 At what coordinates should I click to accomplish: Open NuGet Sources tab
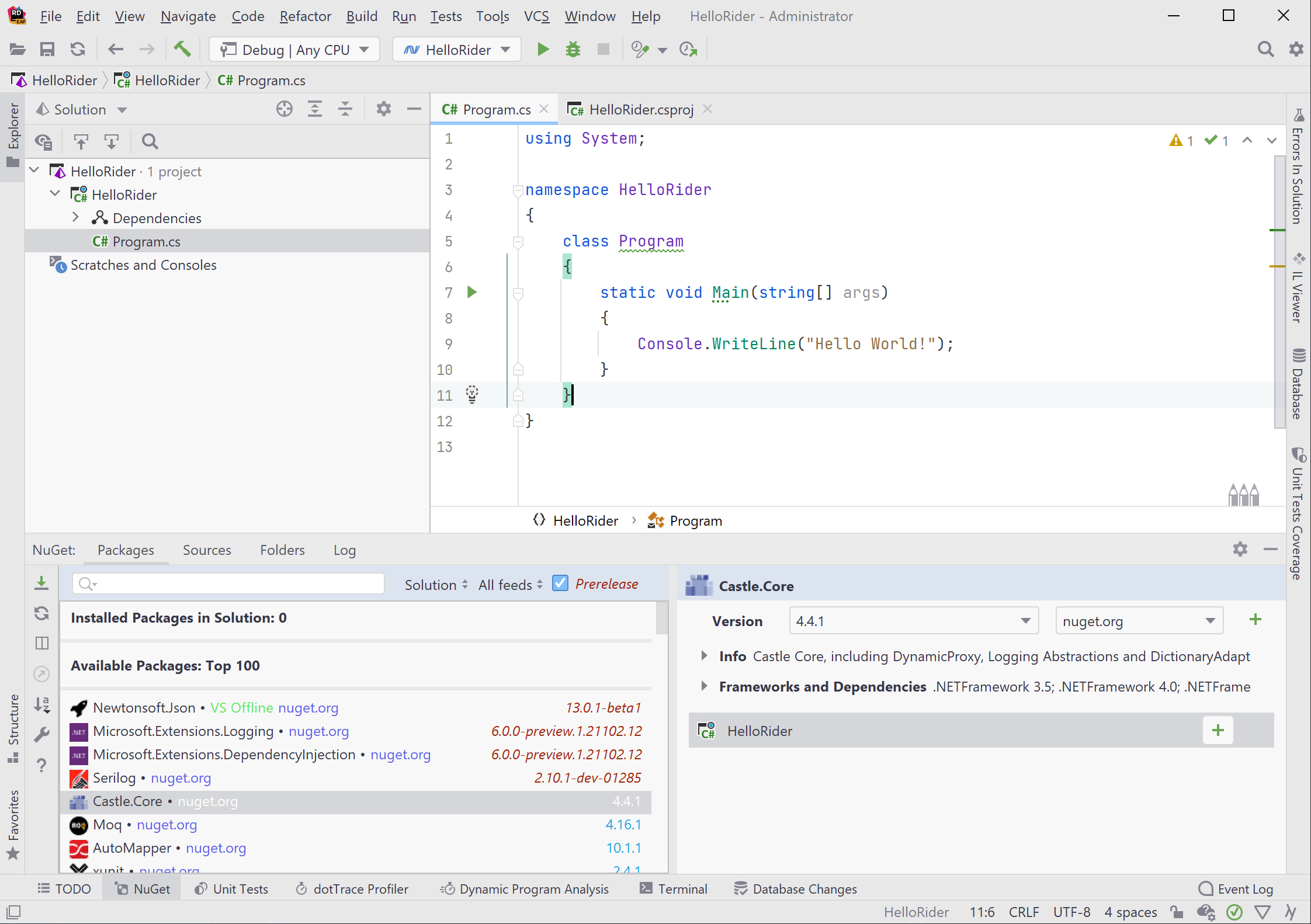[x=207, y=550]
